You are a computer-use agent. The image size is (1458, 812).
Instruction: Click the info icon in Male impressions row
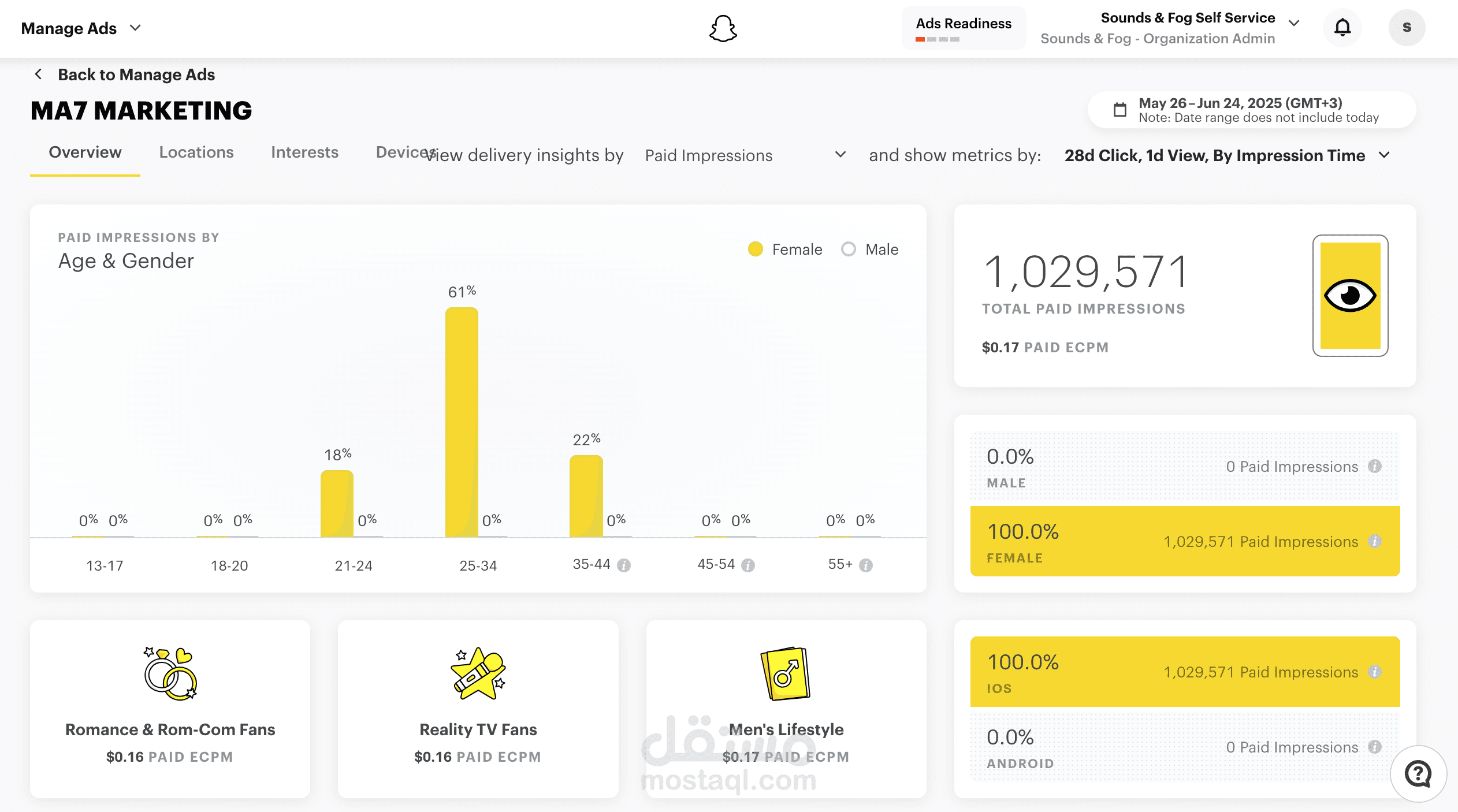1375,466
